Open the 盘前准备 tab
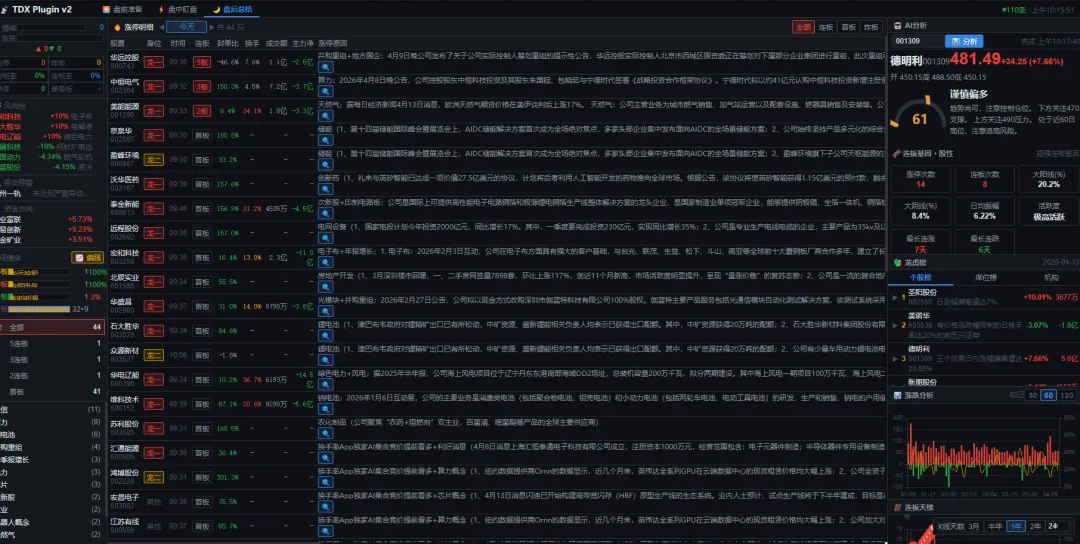 (x=122, y=10)
